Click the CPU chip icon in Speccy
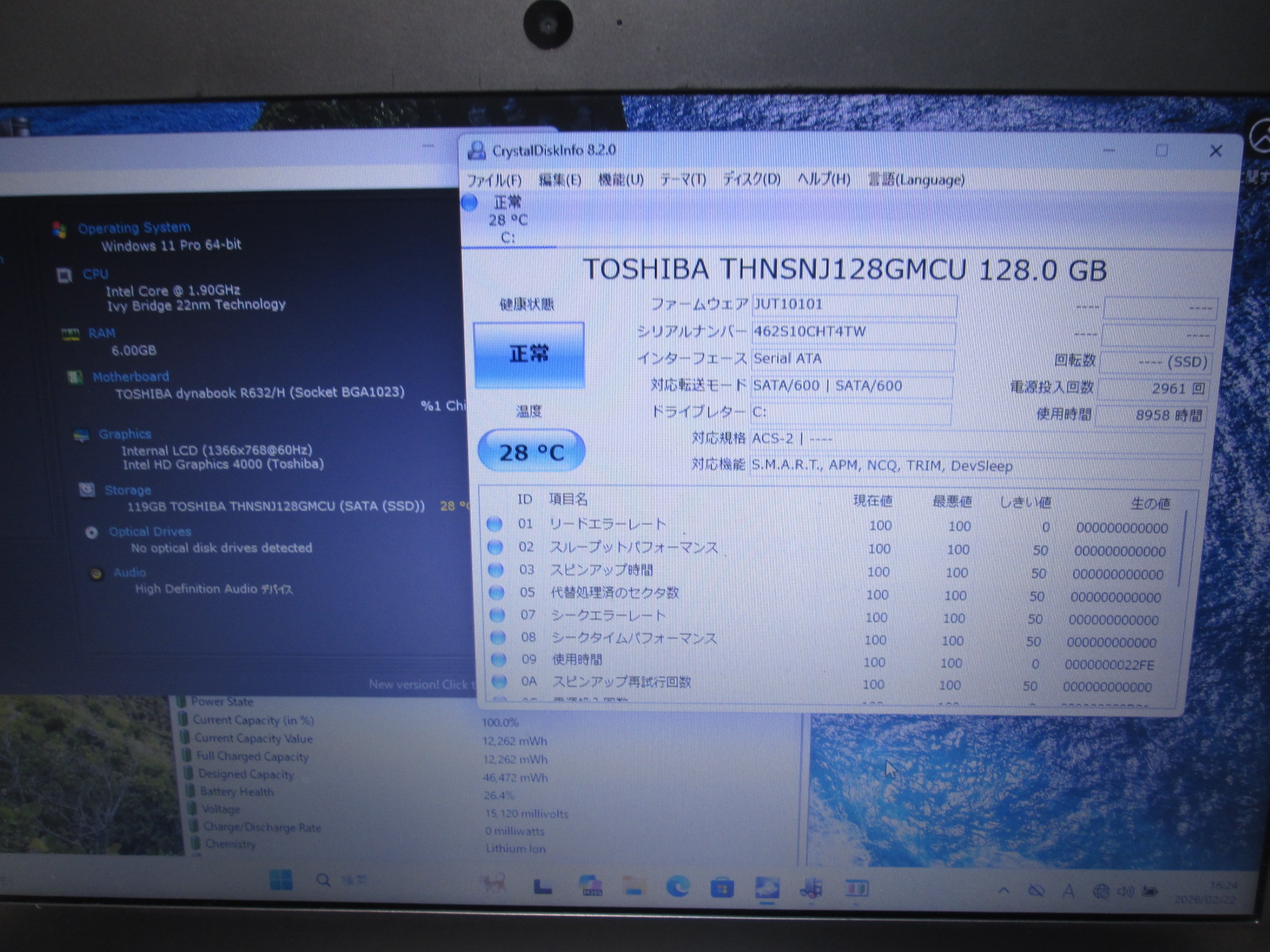1270x952 pixels. coord(64,274)
